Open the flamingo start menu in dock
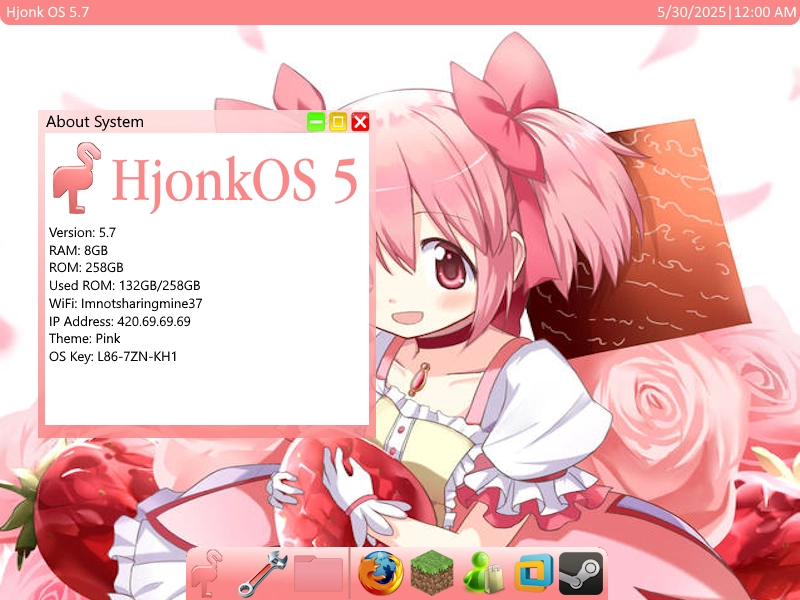 (207, 573)
